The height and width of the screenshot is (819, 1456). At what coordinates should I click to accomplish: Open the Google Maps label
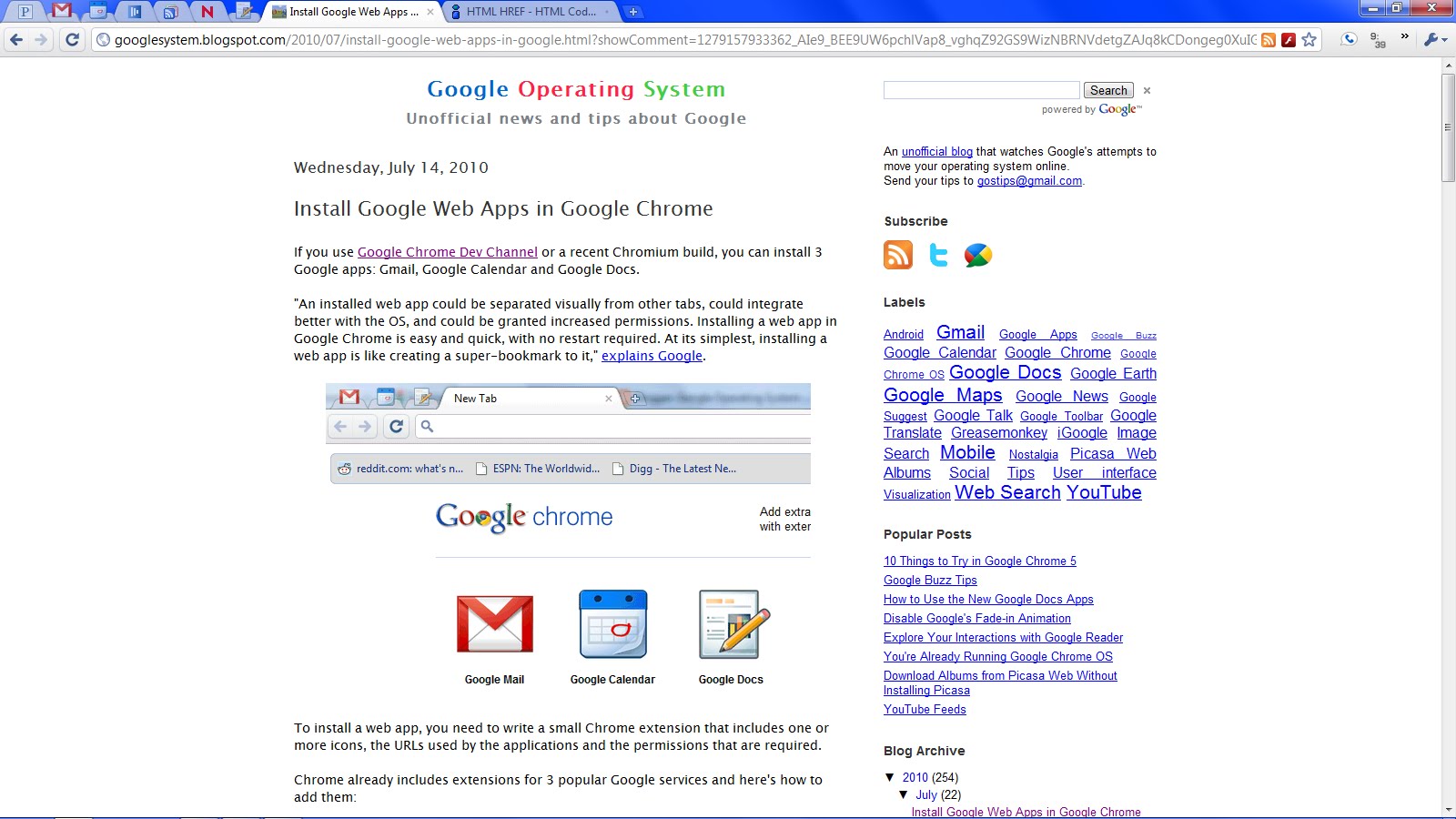tap(943, 395)
